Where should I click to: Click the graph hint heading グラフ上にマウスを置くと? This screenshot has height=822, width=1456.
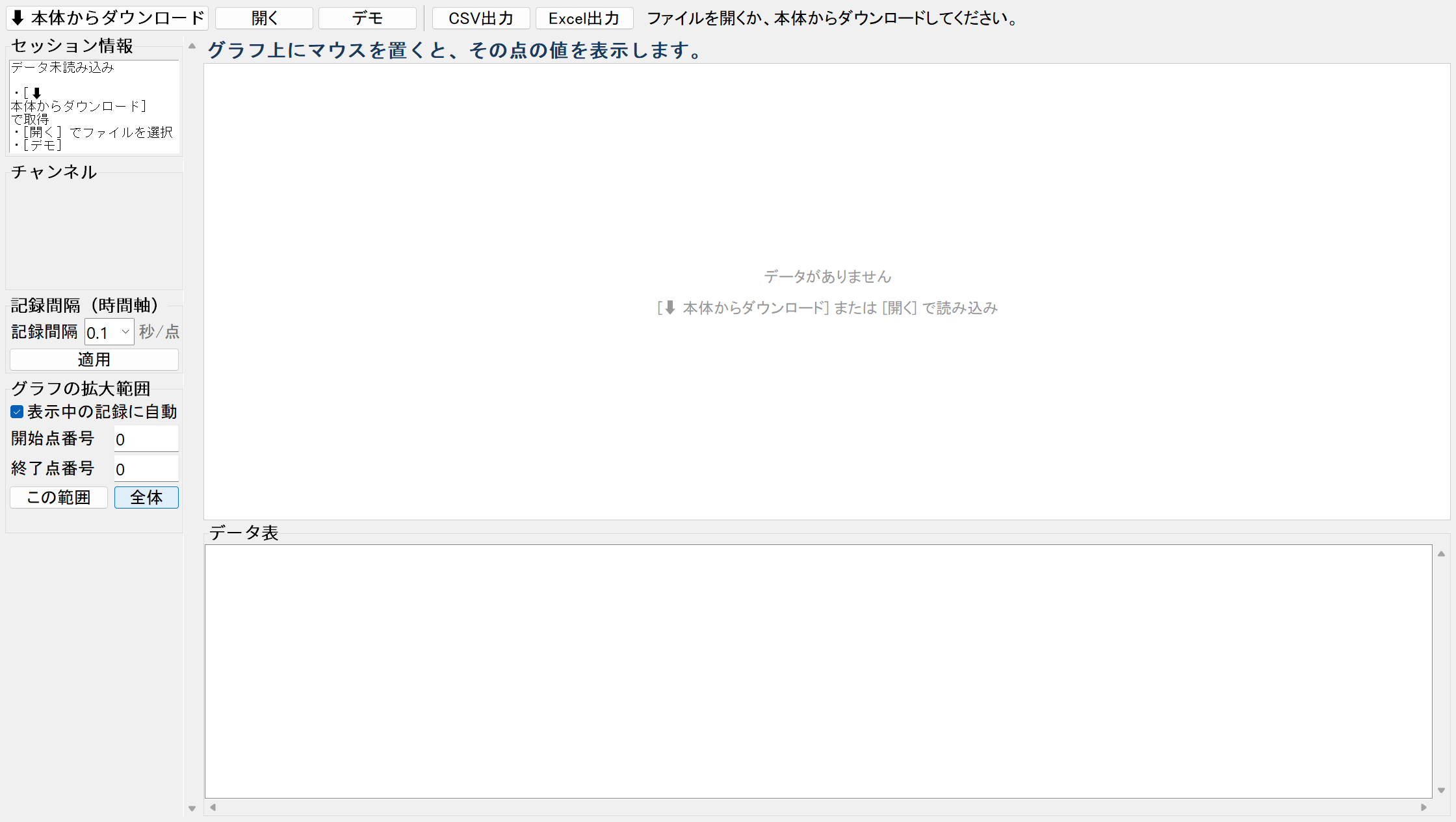(455, 50)
